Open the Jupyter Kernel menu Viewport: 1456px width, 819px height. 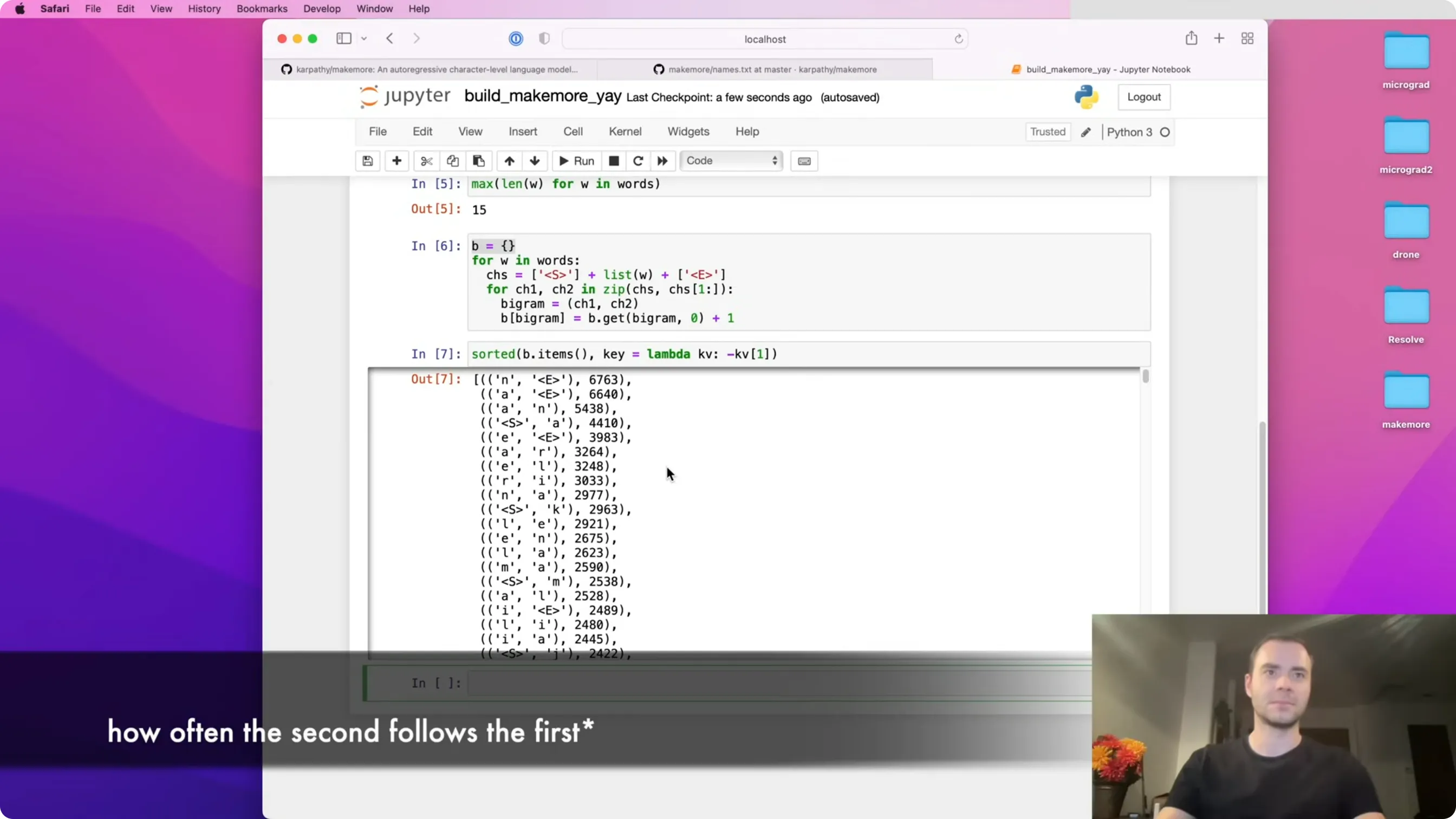point(625,132)
